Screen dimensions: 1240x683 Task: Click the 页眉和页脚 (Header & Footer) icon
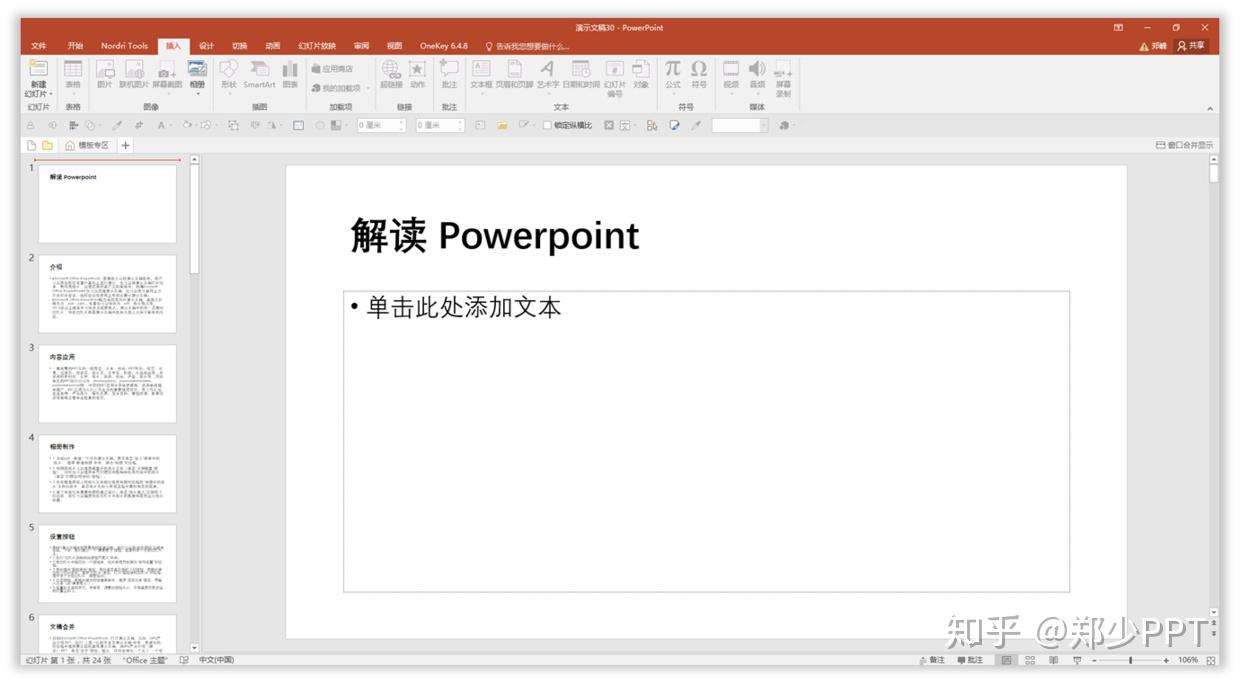tap(515, 69)
